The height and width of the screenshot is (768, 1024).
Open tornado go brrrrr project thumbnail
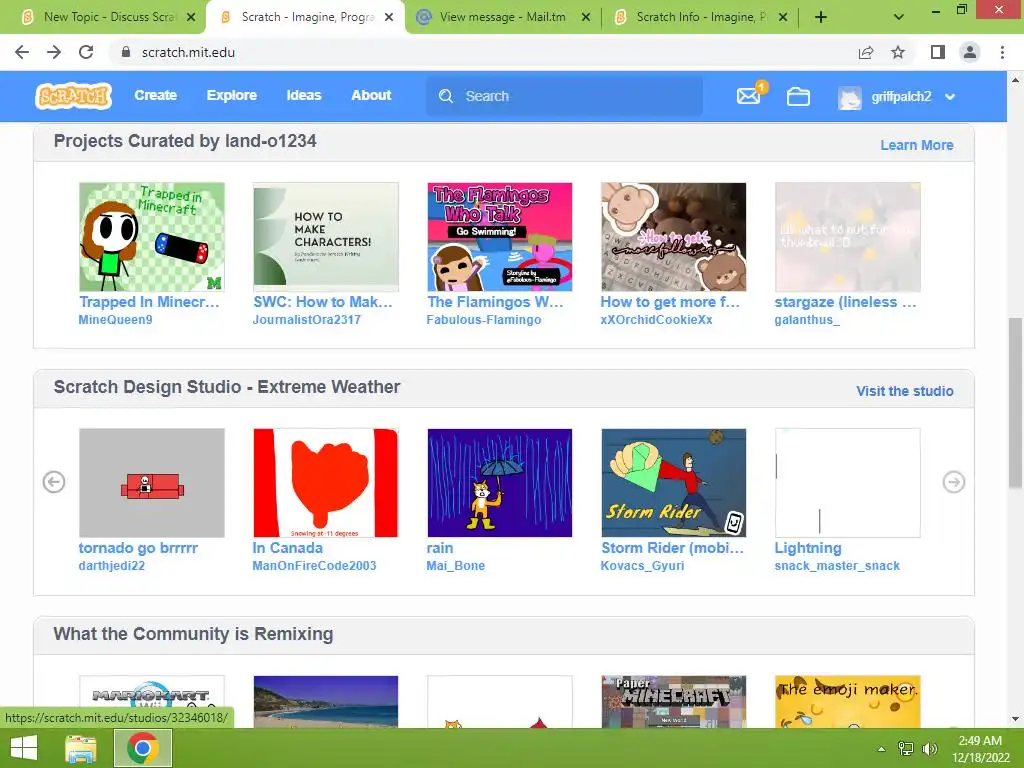(x=152, y=483)
